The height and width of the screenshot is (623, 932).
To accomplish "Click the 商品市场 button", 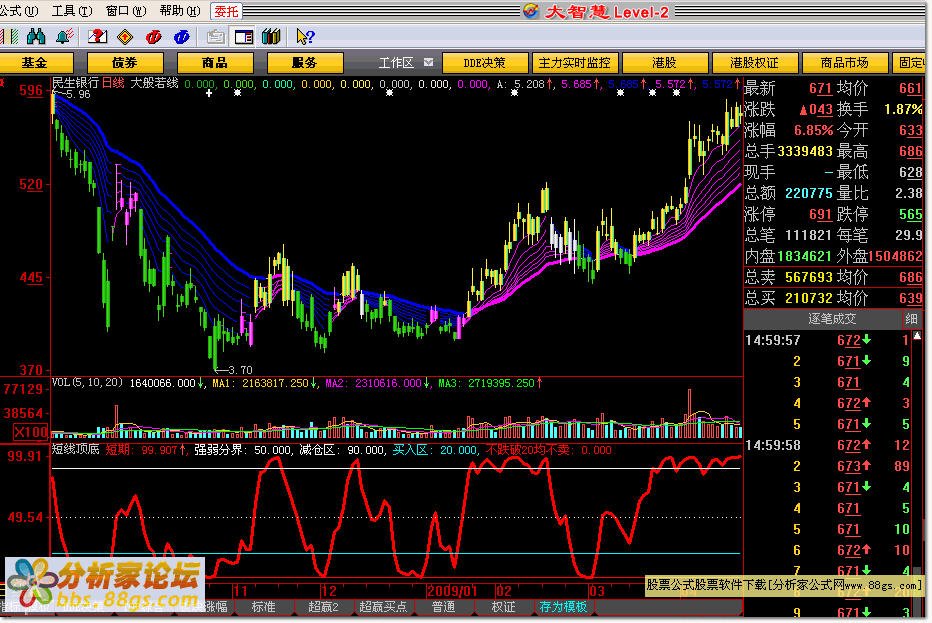I will tap(845, 62).
